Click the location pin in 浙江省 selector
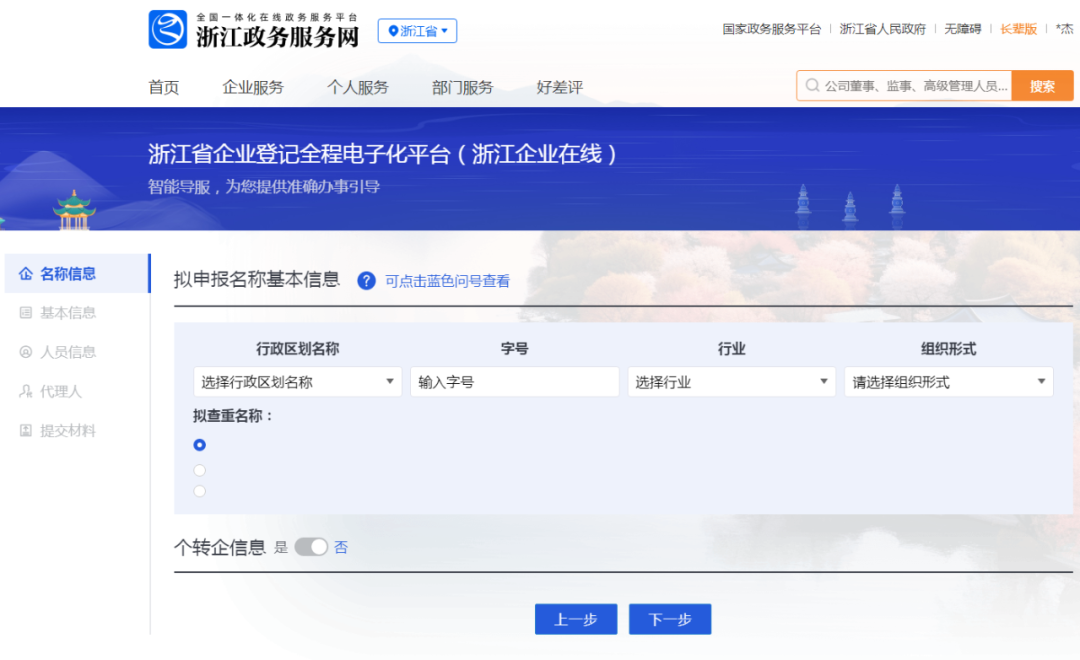 (x=391, y=31)
